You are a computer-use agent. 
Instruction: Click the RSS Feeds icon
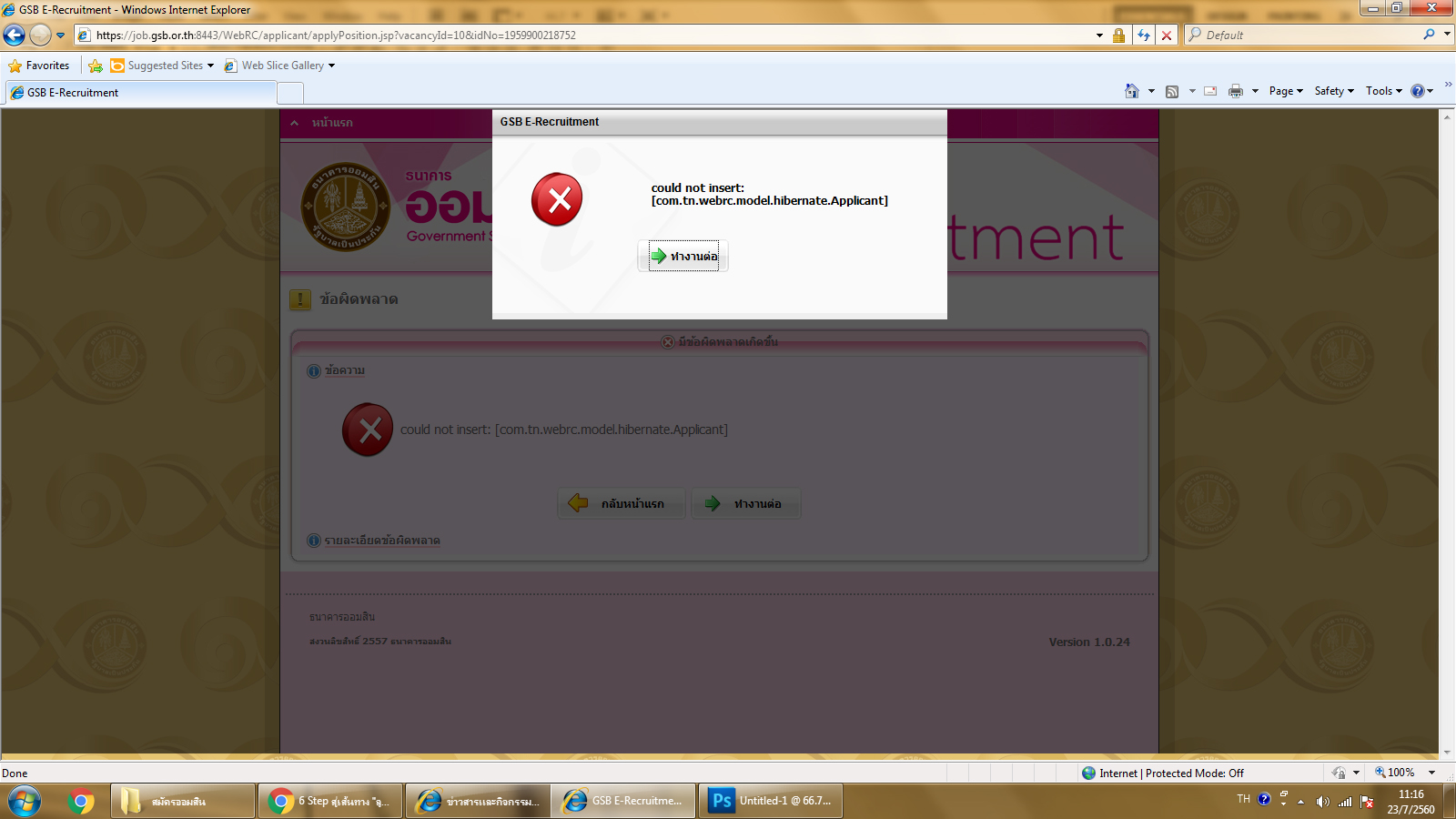tap(1172, 91)
